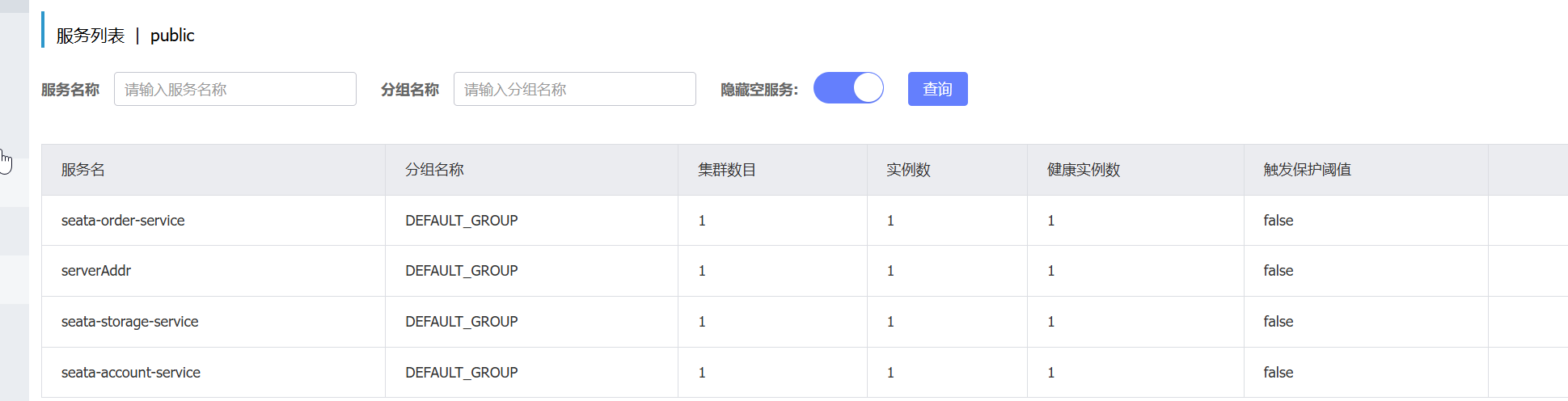This screenshot has height=401, width=1568.
Task: Click false value in serverAddr row
Action: tap(1278, 271)
